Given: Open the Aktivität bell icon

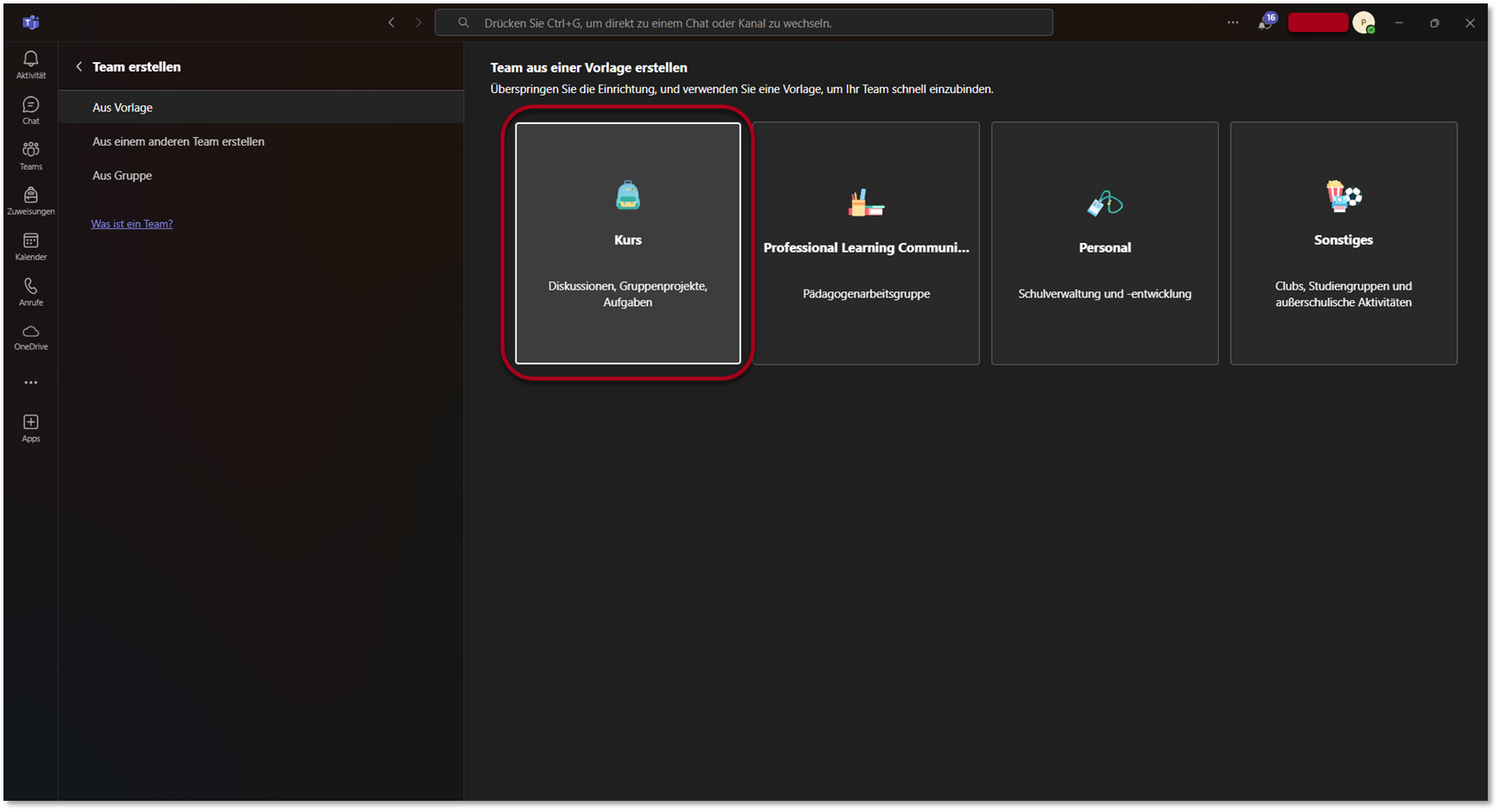Looking at the screenshot, I should click(x=31, y=64).
